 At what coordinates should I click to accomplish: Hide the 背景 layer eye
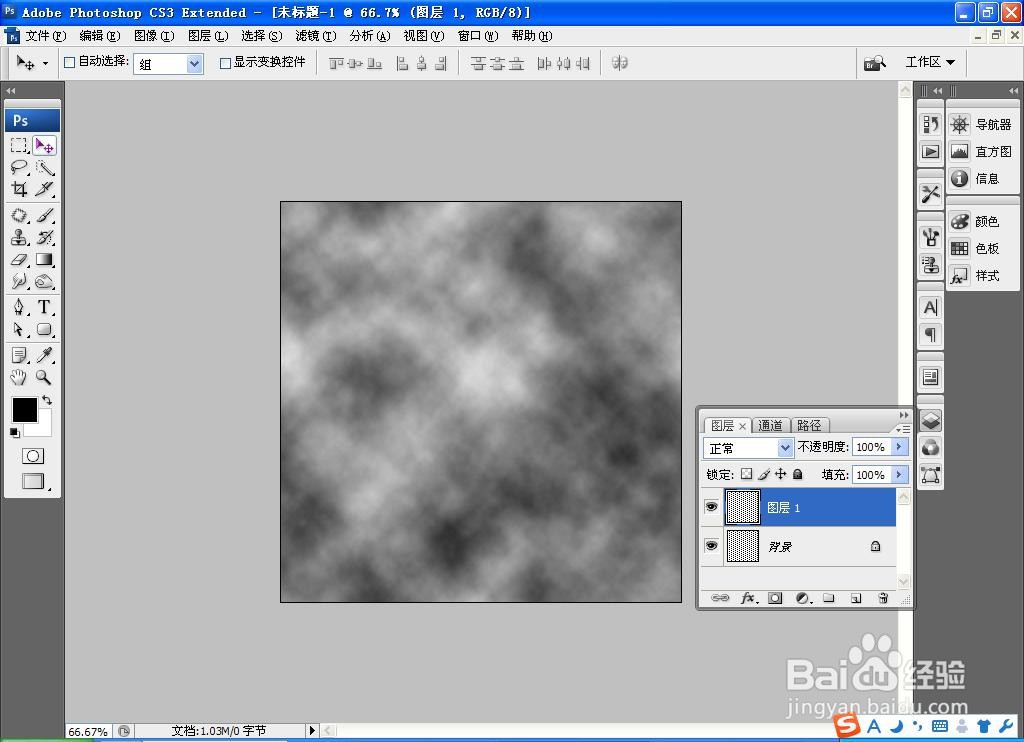tap(712, 545)
